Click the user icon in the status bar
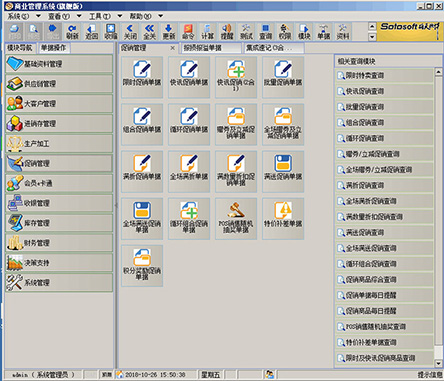This screenshot has width=444, height=381. click(270, 374)
